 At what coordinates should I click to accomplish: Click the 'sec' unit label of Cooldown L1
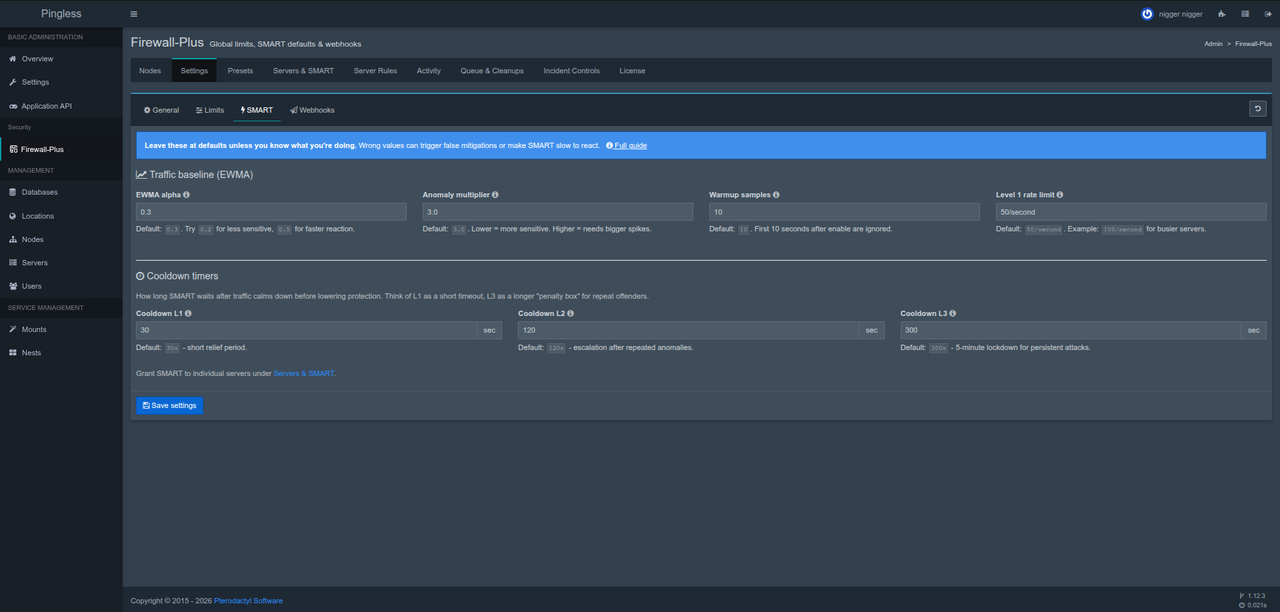(490, 330)
